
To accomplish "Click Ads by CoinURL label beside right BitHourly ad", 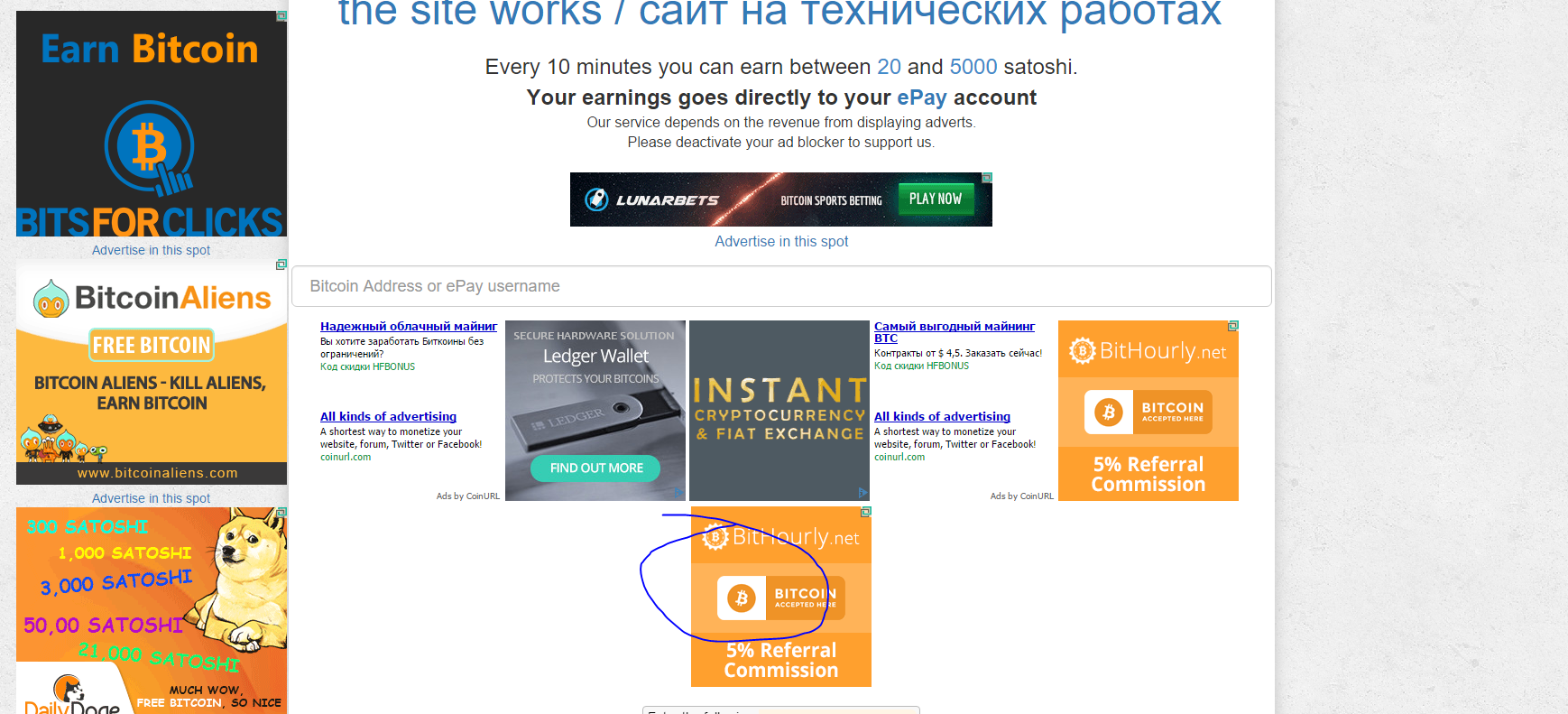I will pyautogui.click(x=1022, y=496).
